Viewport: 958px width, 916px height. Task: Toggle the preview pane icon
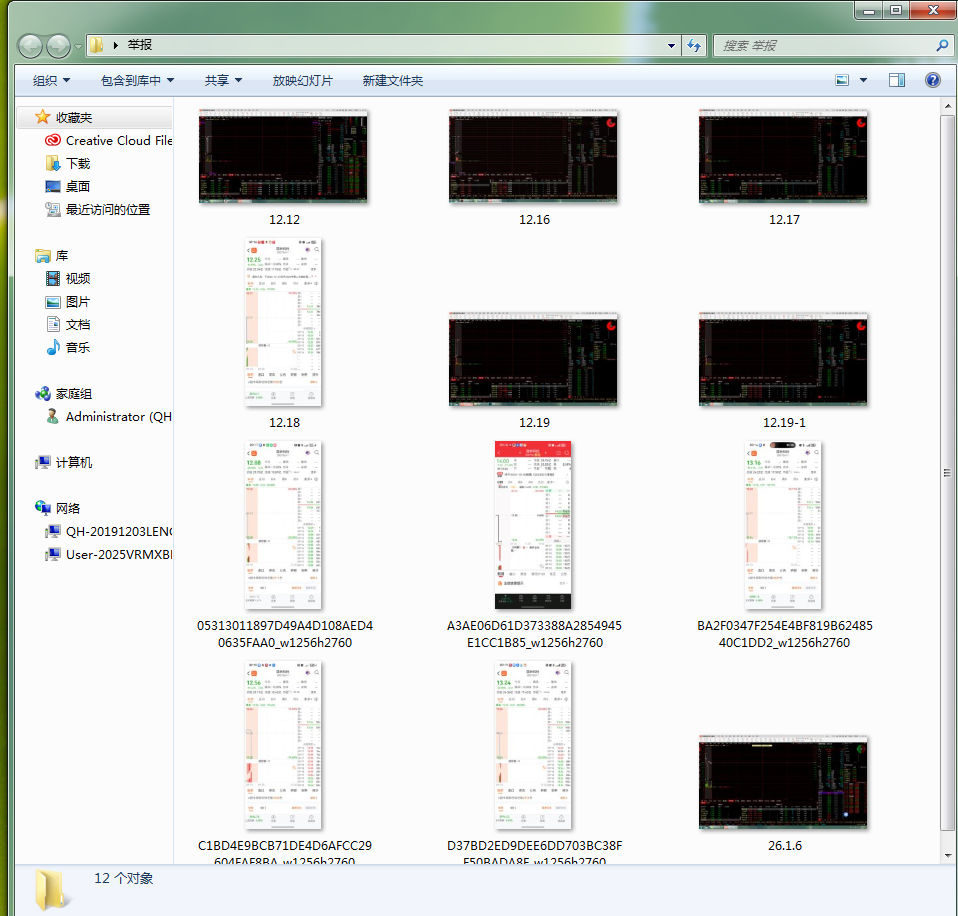tap(897, 80)
